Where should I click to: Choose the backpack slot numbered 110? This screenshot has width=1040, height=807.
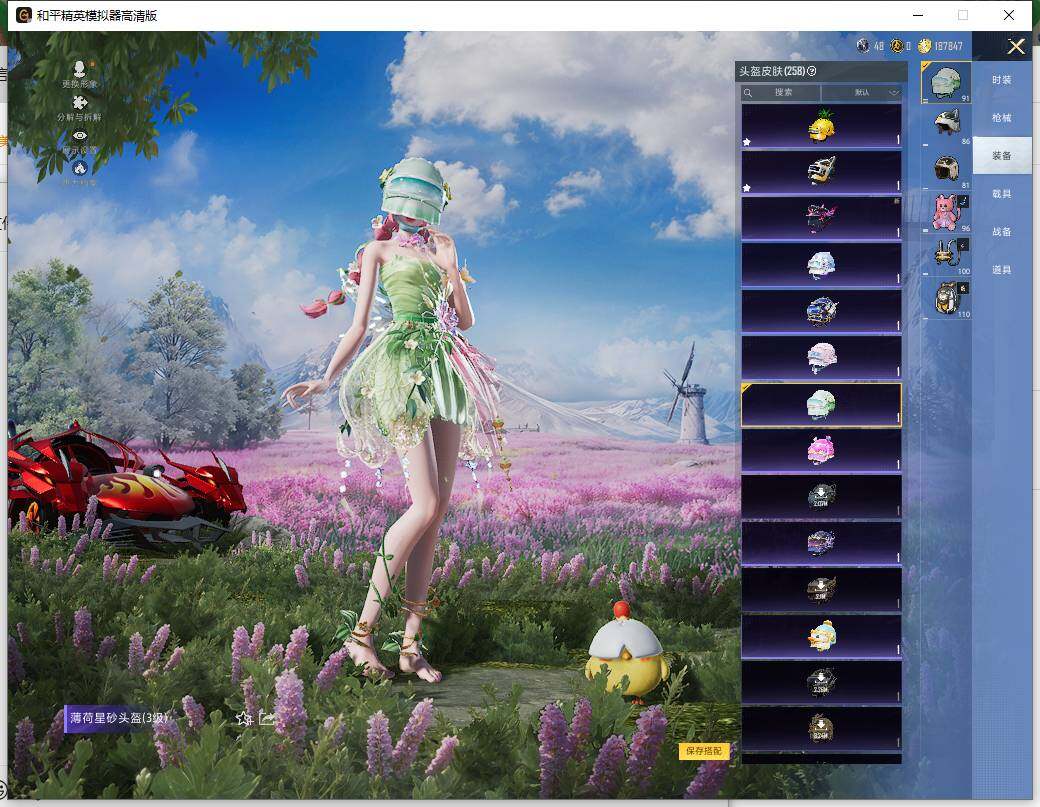[x=946, y=298]
